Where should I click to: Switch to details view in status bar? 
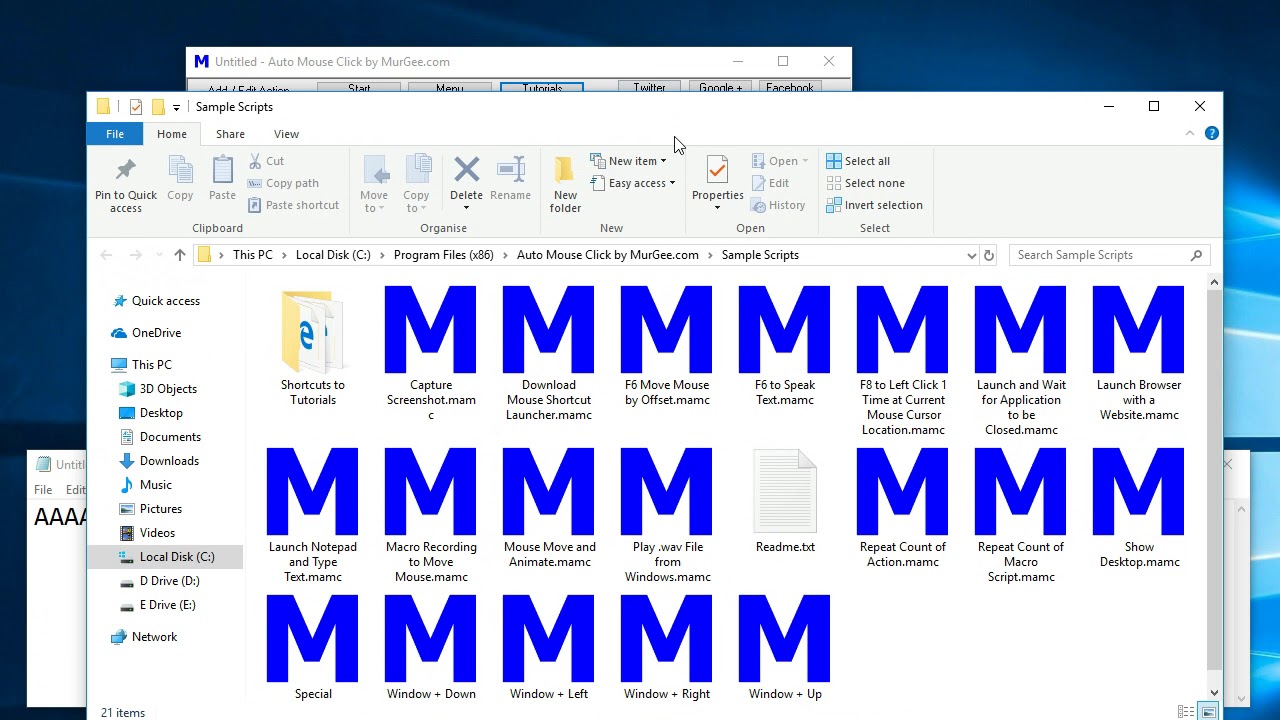(1186, 712)
